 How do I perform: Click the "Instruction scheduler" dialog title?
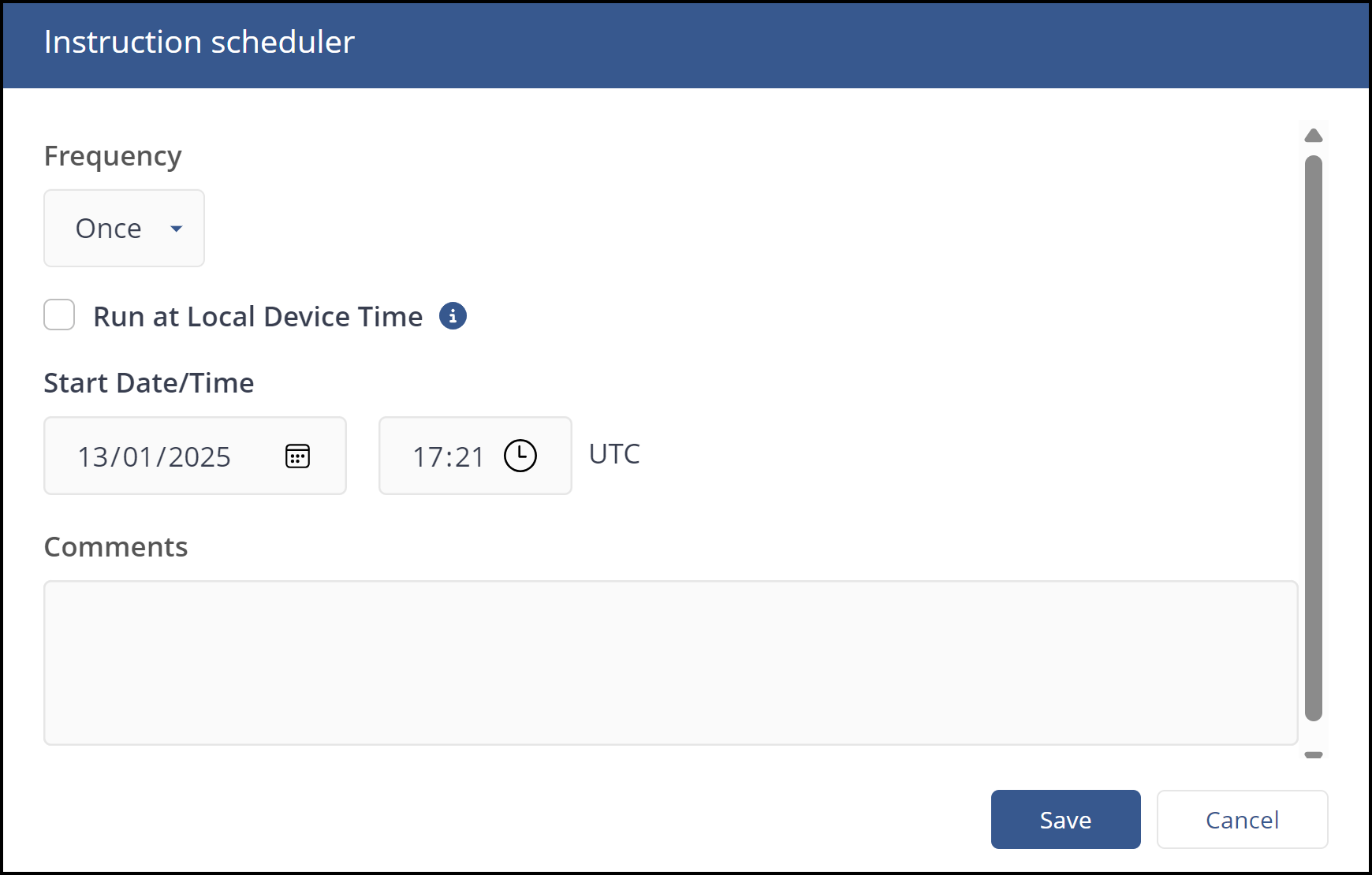click(199, 43)
